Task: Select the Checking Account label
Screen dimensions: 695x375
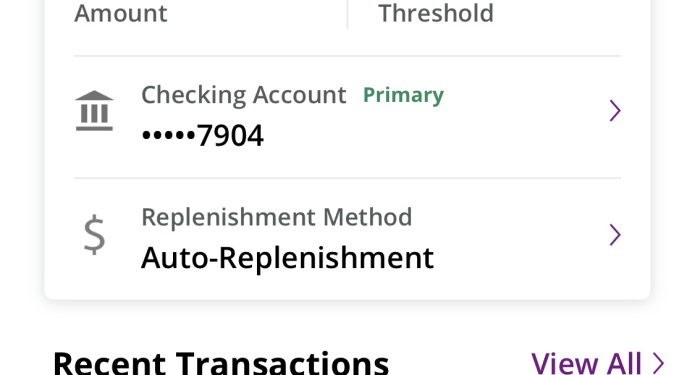Action: 244,95
